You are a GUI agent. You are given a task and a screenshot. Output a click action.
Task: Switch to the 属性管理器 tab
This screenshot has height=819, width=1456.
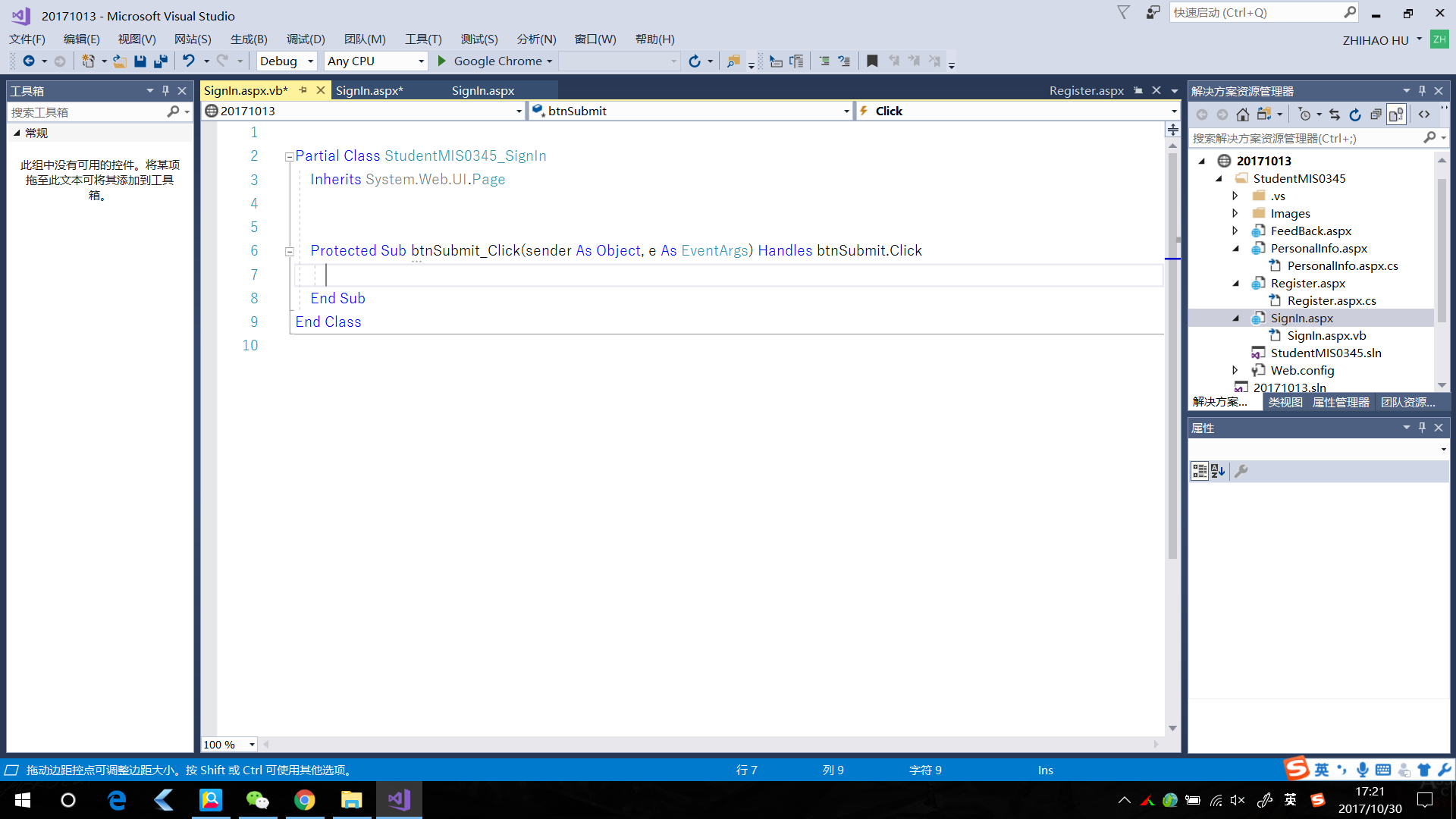[x=1341, y=402]
